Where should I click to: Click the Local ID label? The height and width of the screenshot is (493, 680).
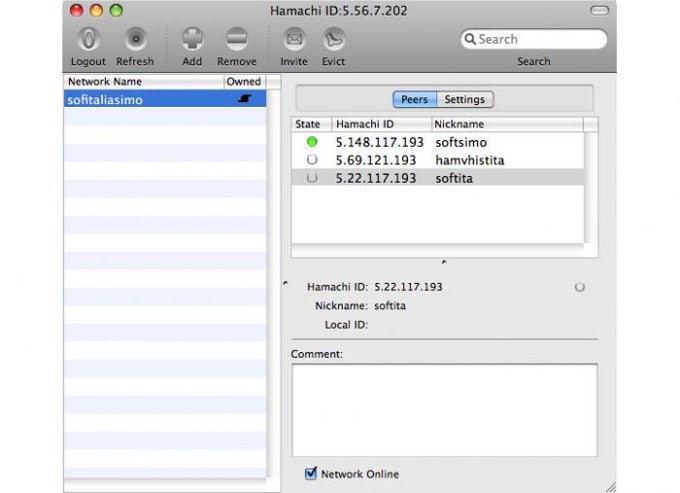[346, 325]
